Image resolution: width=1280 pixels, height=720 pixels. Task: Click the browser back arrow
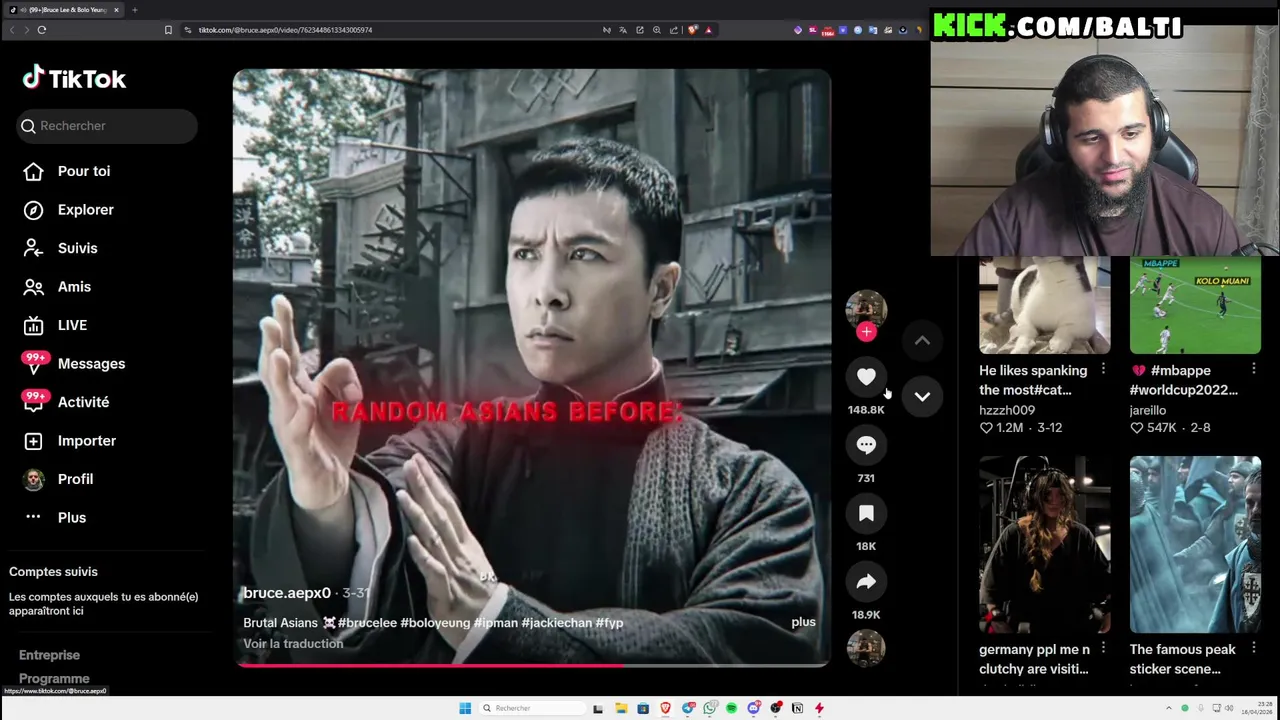click(x=12, y=30)
